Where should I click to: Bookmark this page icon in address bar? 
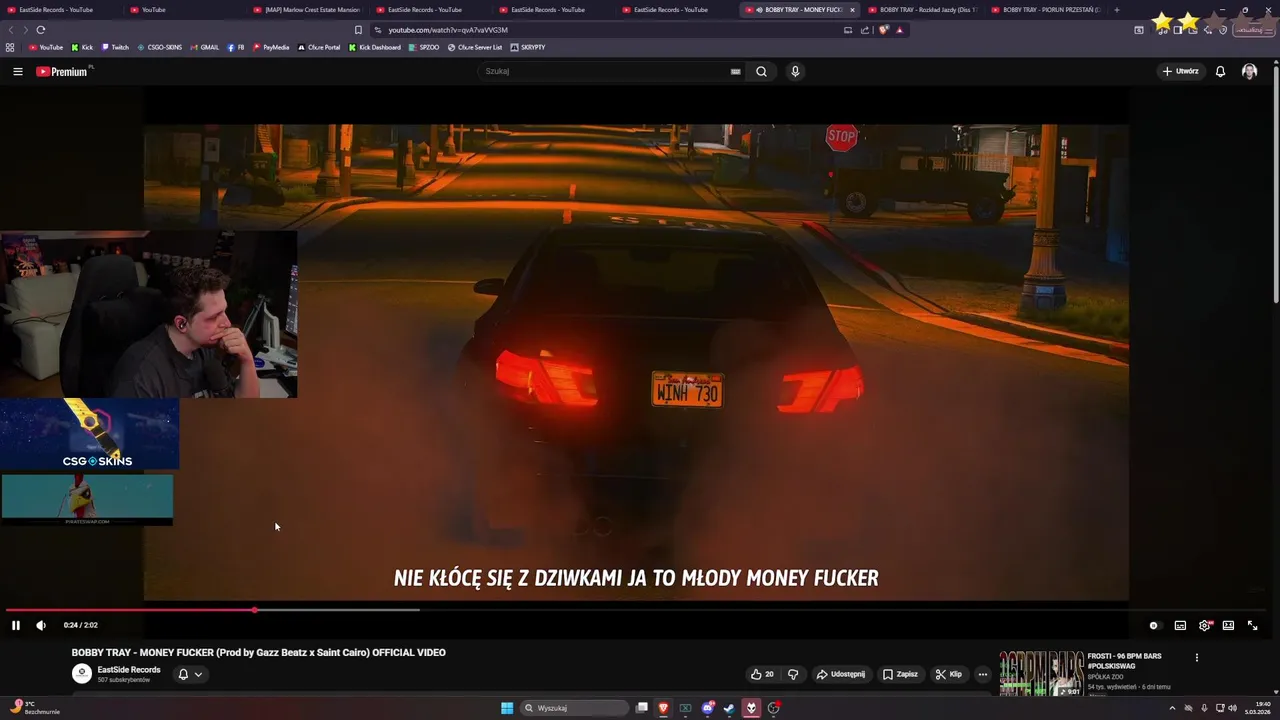[358, 30]
